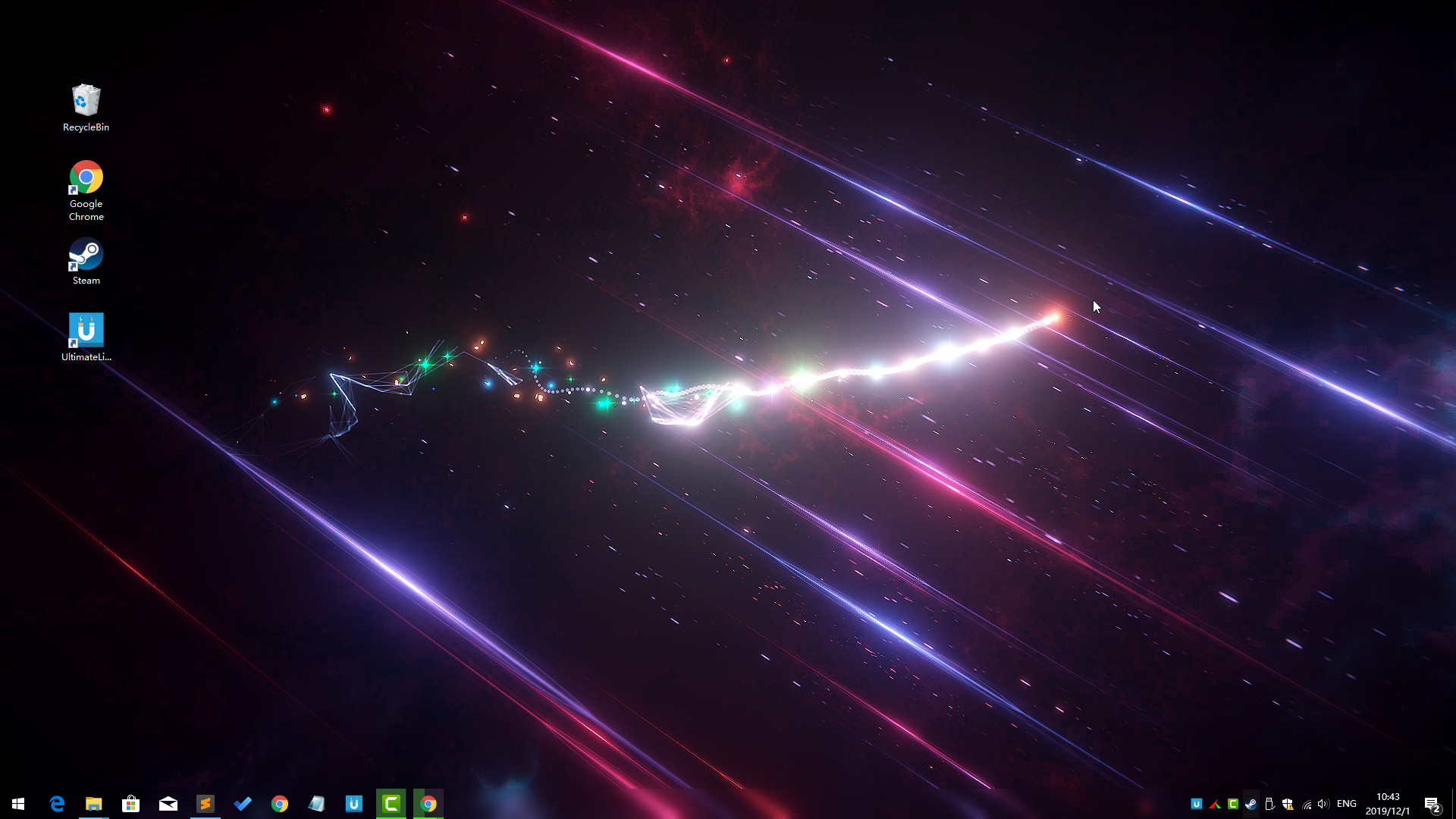Open Microsoft To Do from the taskbar

[x=243, y=803]
